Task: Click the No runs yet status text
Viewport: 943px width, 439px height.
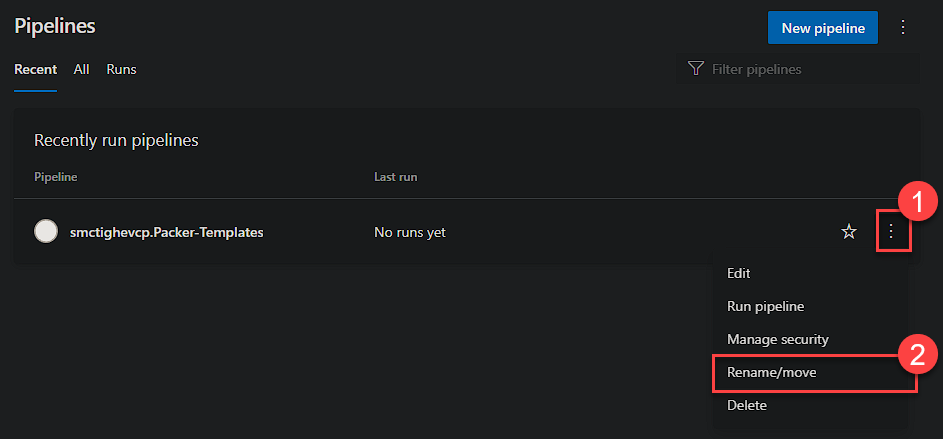Action: pyautogui.click(x=410, y=232)
